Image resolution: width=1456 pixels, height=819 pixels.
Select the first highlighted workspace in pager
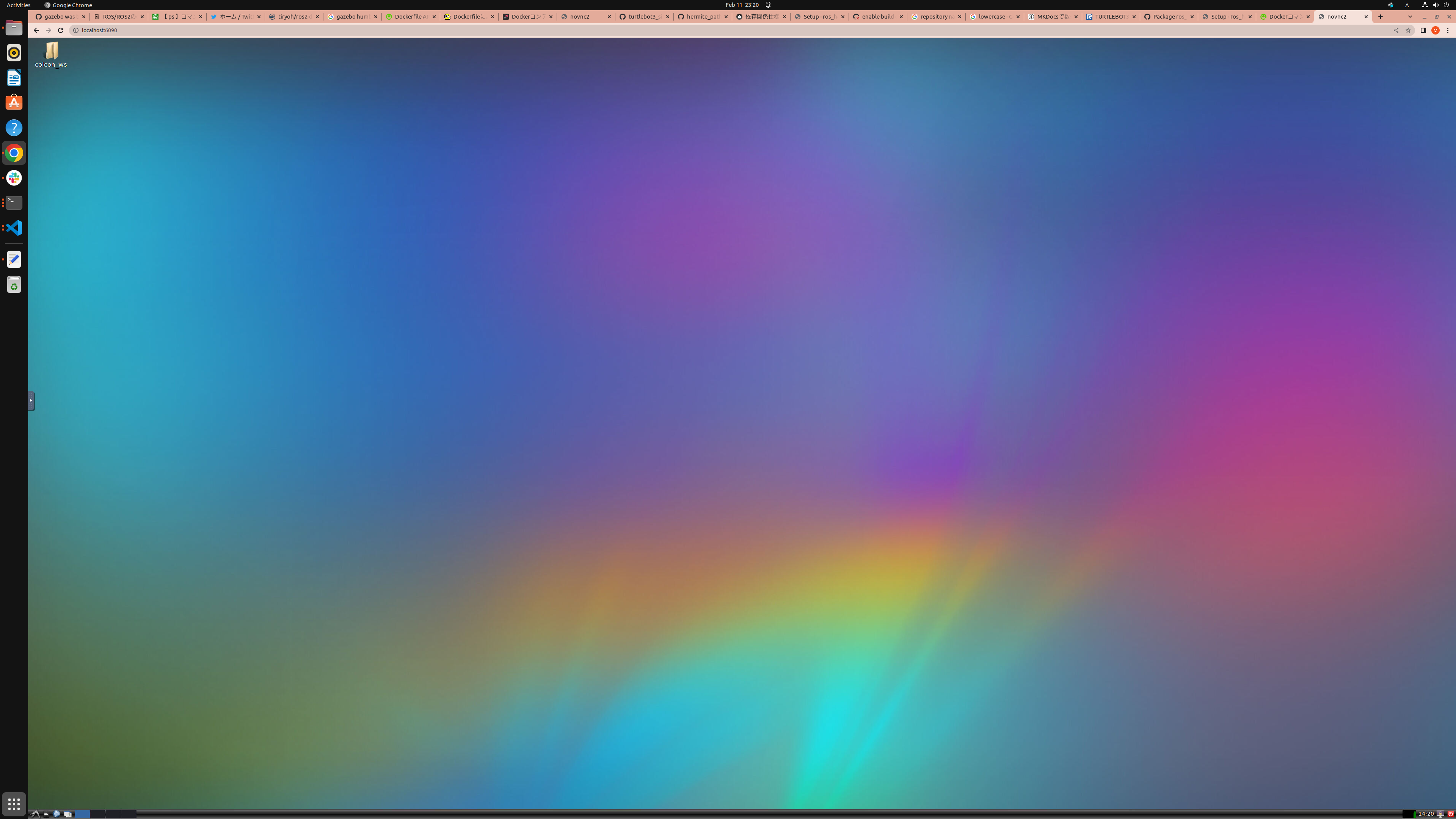[x=83, y=814]
